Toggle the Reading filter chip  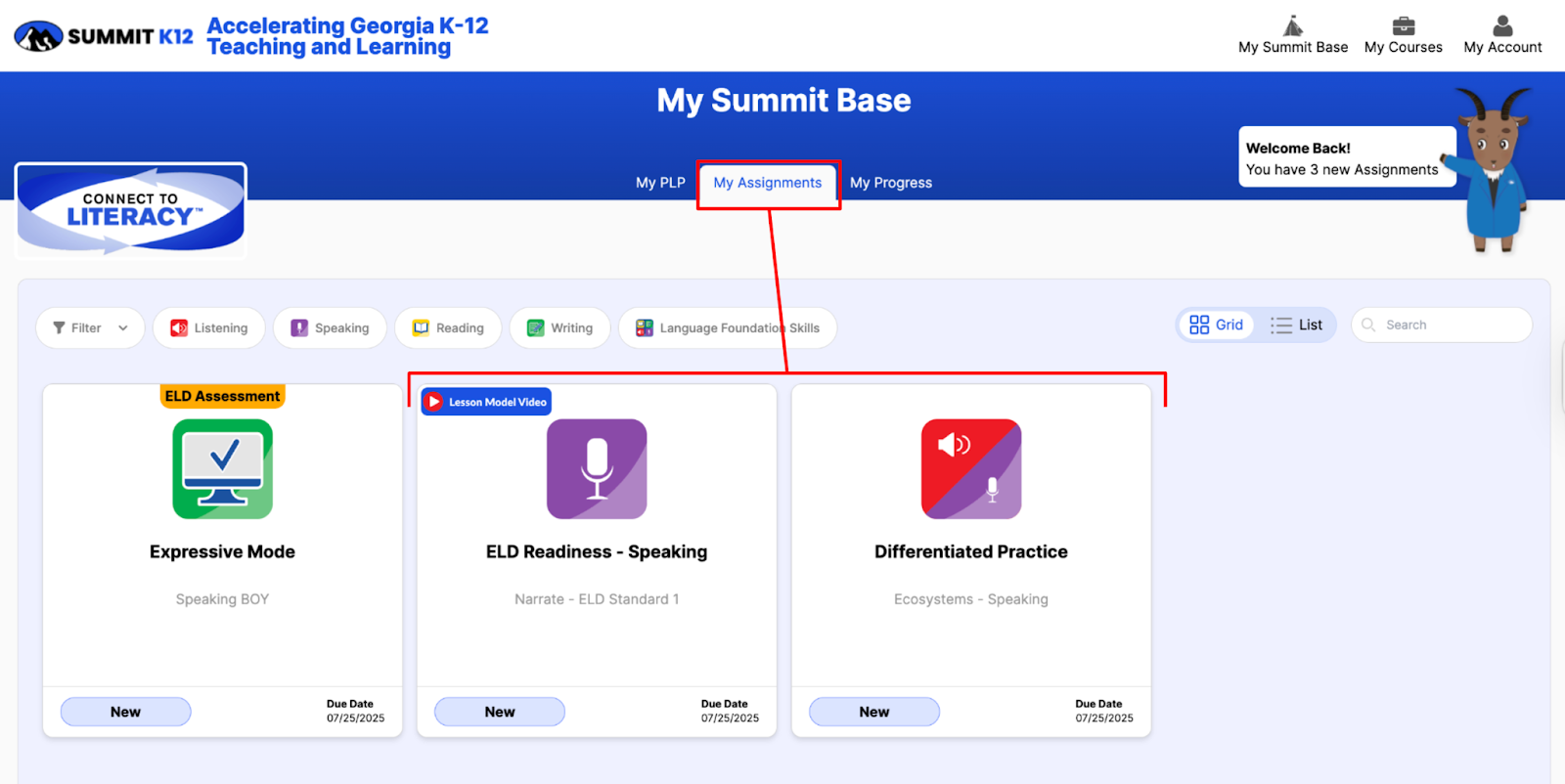(x=448, y=328)
